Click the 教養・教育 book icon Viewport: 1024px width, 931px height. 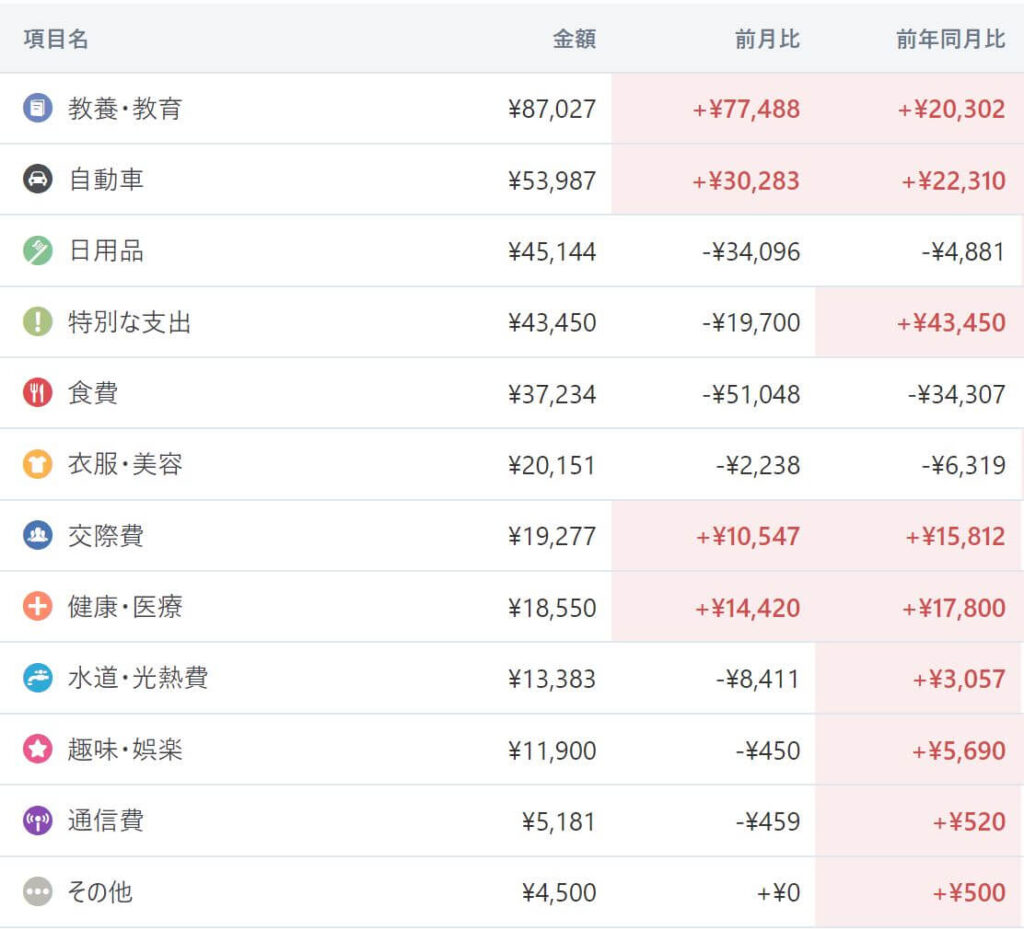37,108
